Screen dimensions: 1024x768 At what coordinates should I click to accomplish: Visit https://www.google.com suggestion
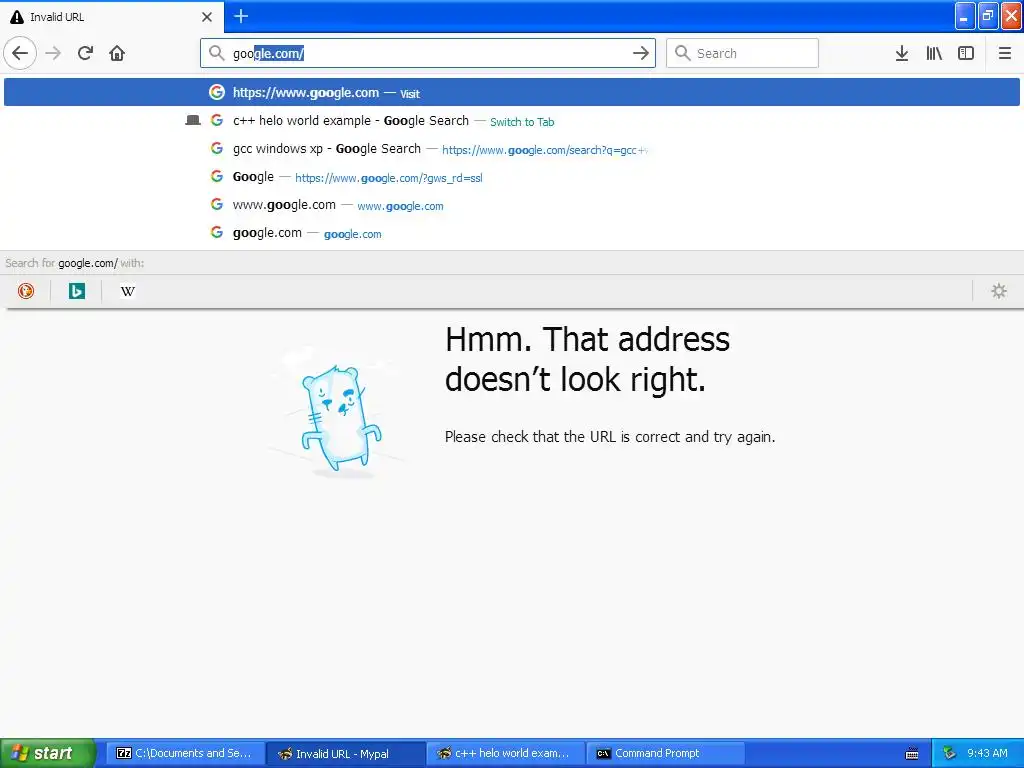[512, 92]
